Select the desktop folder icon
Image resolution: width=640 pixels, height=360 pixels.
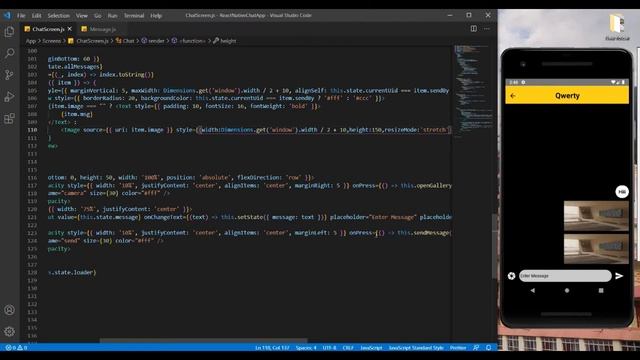click(617, 27)
